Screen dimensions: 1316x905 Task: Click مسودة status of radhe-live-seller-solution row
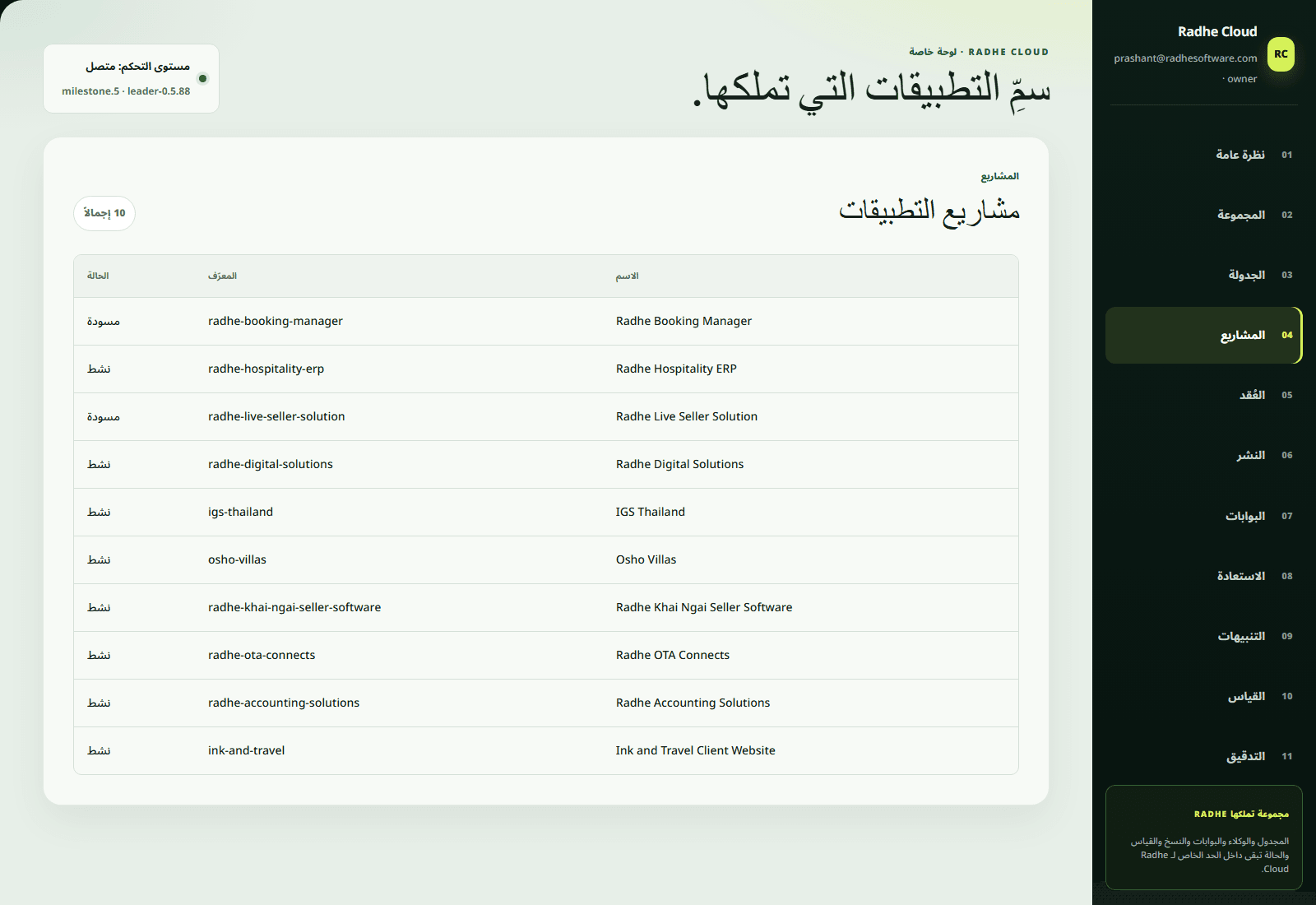[104, 417]
